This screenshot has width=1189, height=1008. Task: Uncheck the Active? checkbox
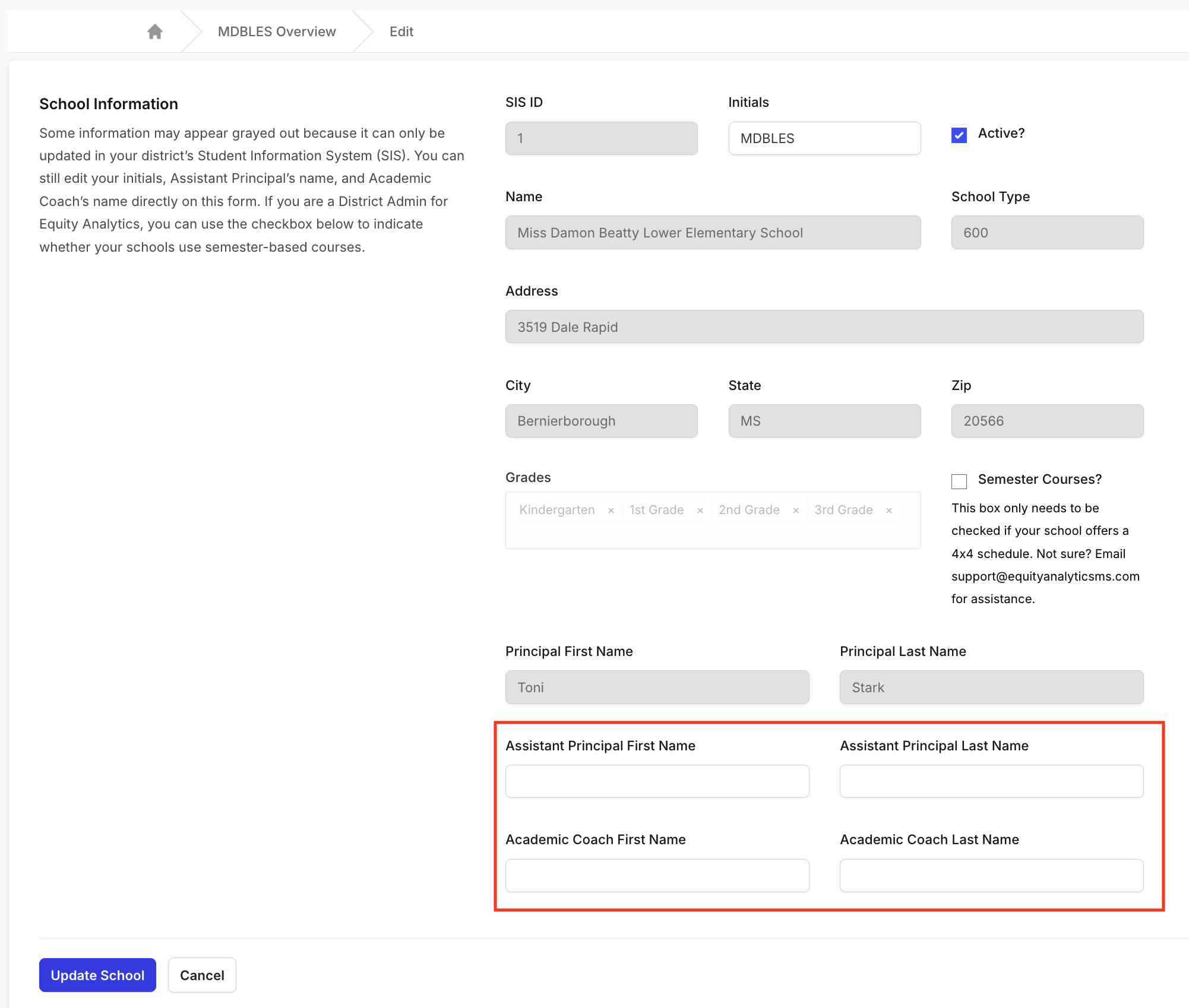[959, 135]
